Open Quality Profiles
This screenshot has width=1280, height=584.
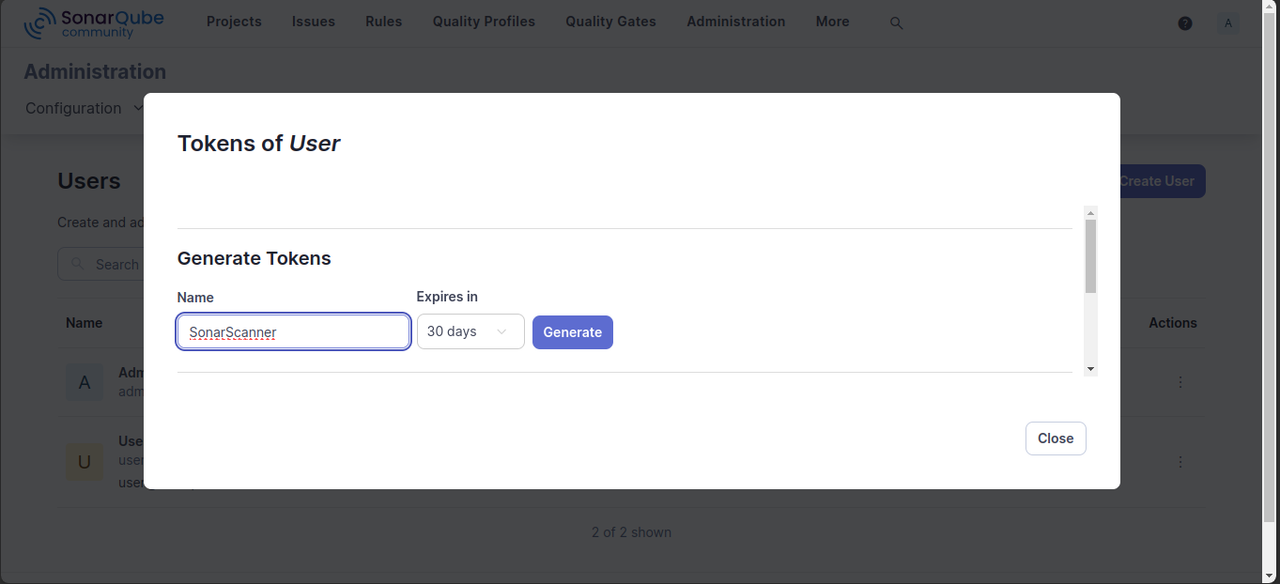pyautogui.click(x=484, y=21)
